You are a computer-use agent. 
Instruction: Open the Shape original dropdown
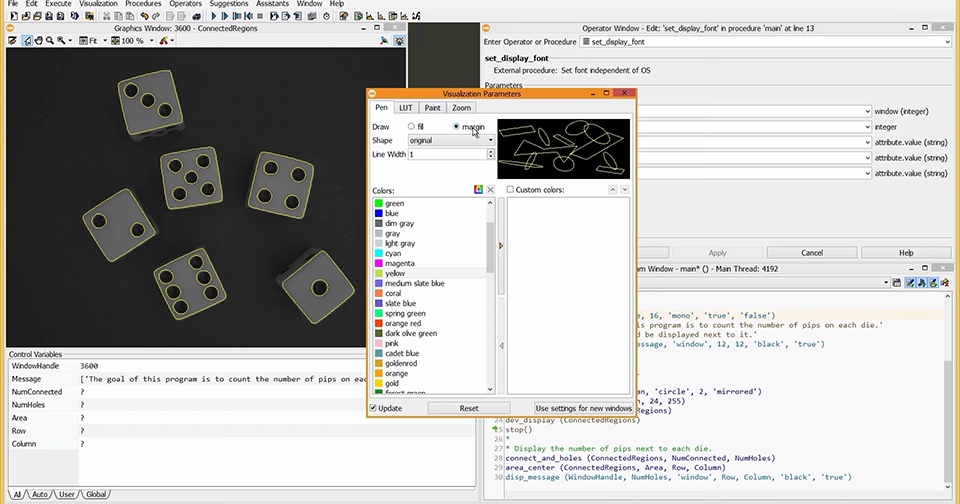point(451,140)
